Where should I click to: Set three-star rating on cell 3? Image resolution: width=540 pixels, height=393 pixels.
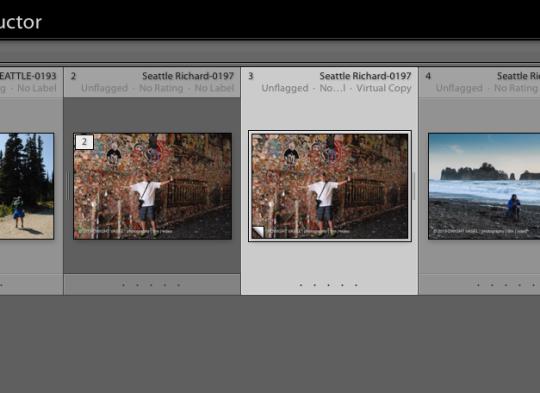coord(329,285)
